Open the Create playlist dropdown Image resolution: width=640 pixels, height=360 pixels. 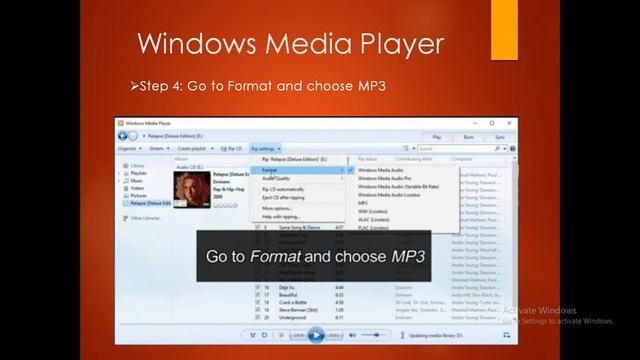coord(195,149)
